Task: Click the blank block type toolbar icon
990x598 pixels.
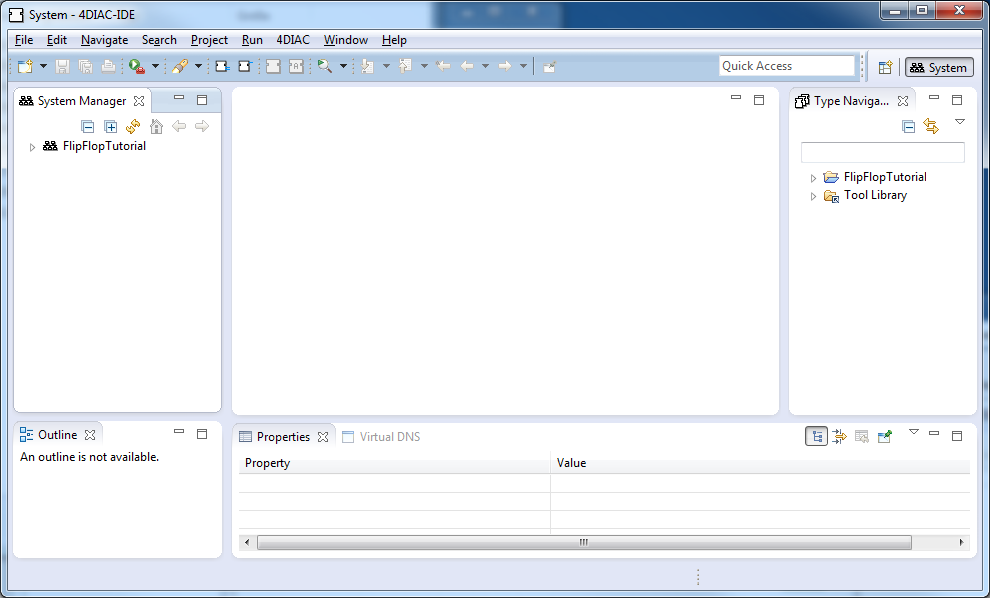Action: click(273, 66)
